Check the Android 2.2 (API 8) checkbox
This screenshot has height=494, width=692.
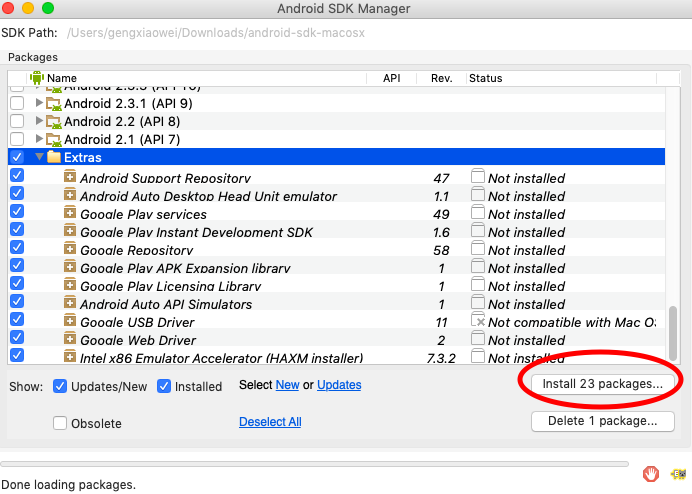17,121
